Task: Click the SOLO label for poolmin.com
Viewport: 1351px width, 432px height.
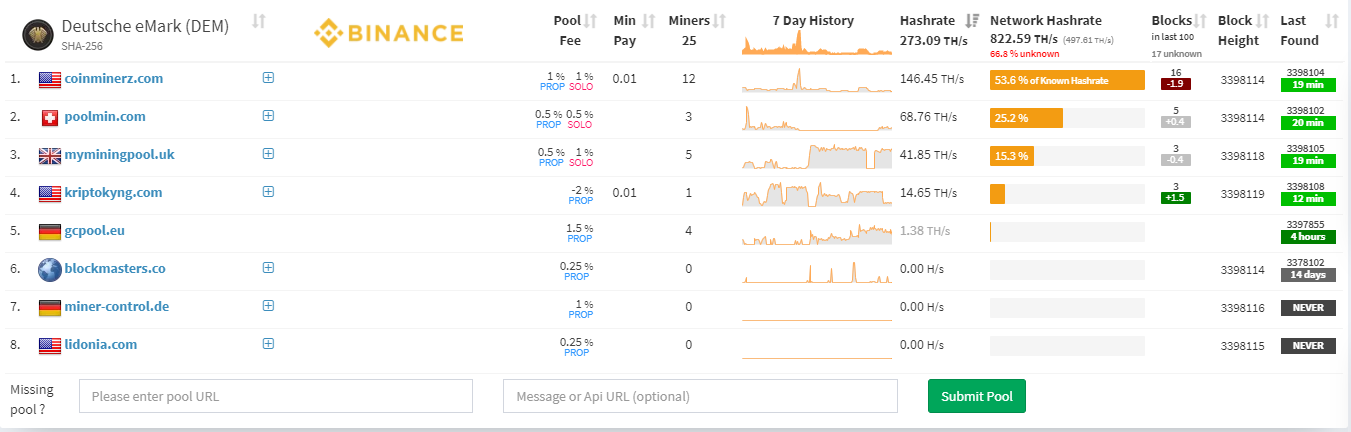Action: click(580, 125)
